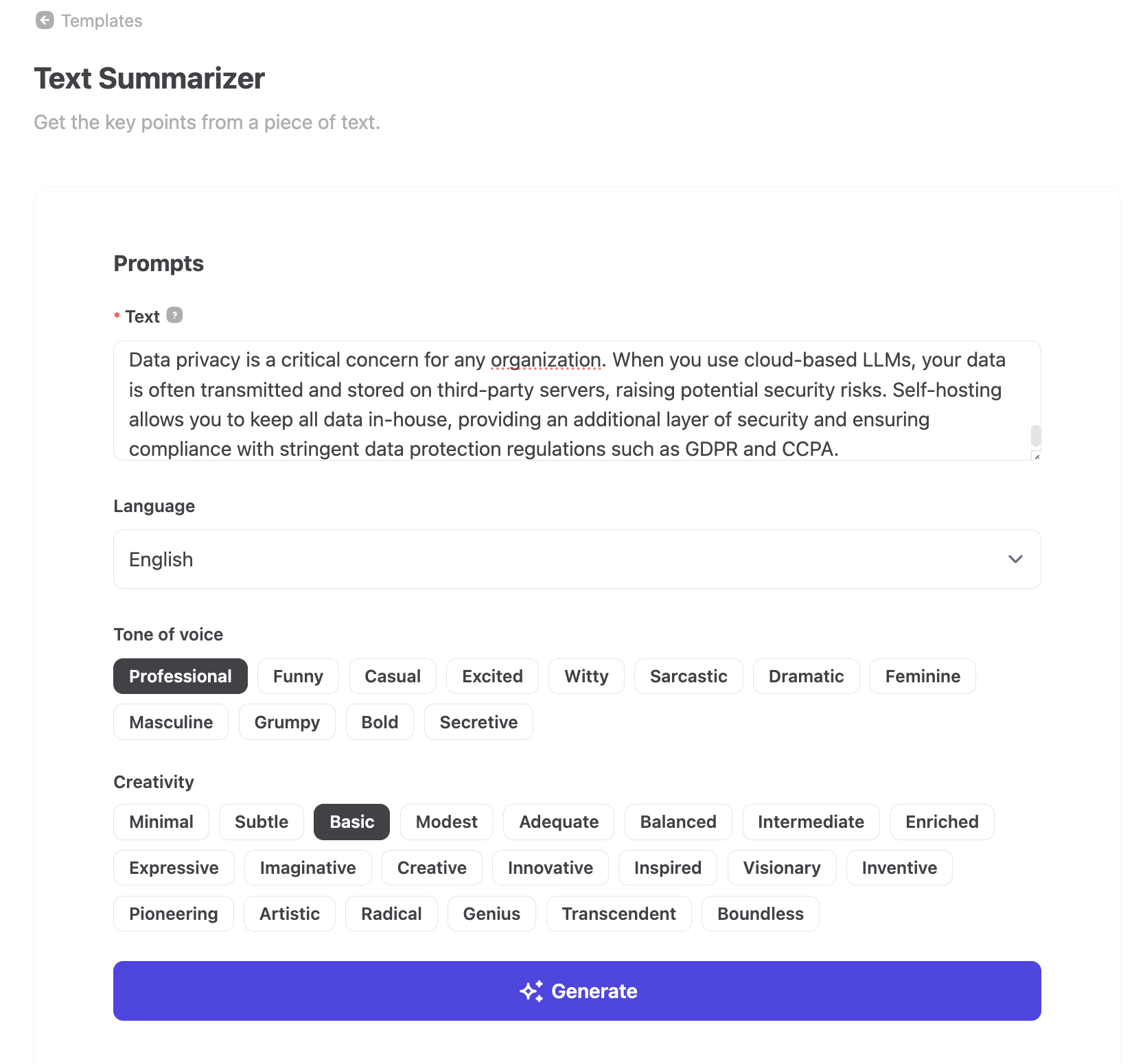This screenshot has height=1064, width=1134.
Task: Pick the Boundless creativity option
Action: click(x=761, y=914)
